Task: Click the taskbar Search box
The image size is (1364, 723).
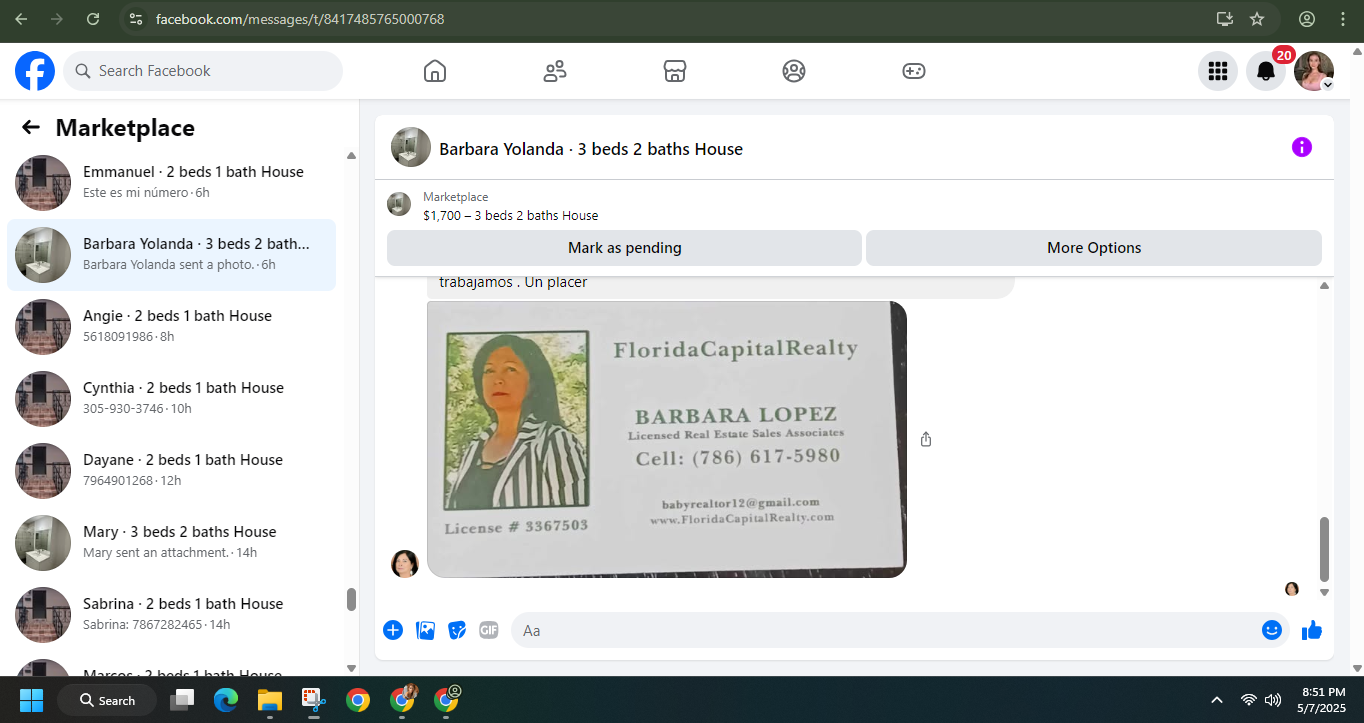Action: (x=107, y=700)
